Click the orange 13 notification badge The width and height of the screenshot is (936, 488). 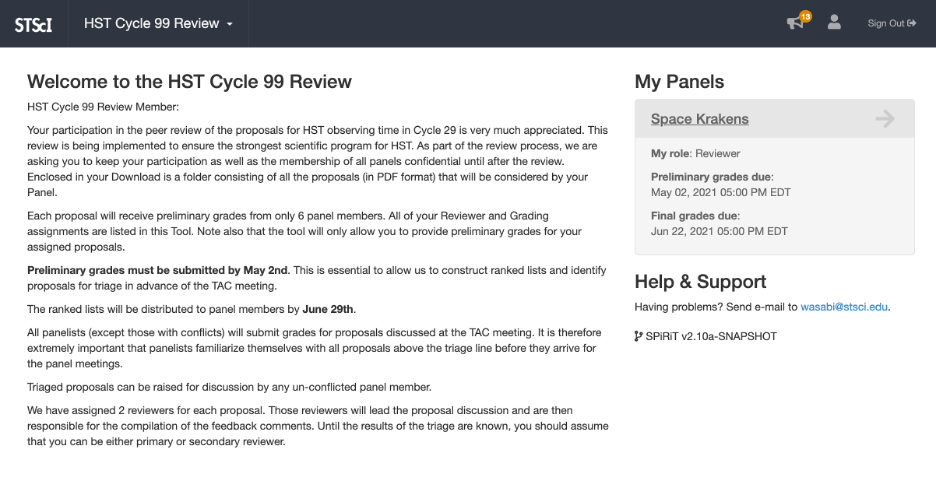pyautogui.click(x=806, y=16)
